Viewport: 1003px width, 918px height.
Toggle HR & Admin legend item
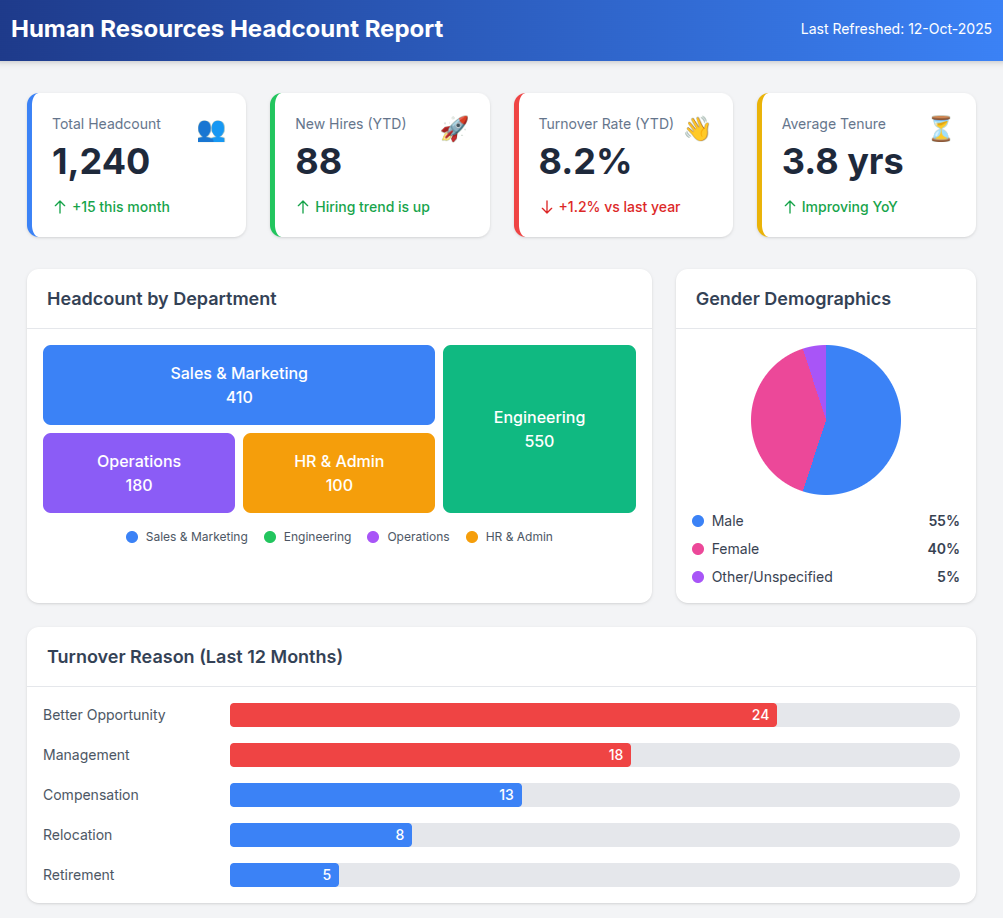click(509, 537)
